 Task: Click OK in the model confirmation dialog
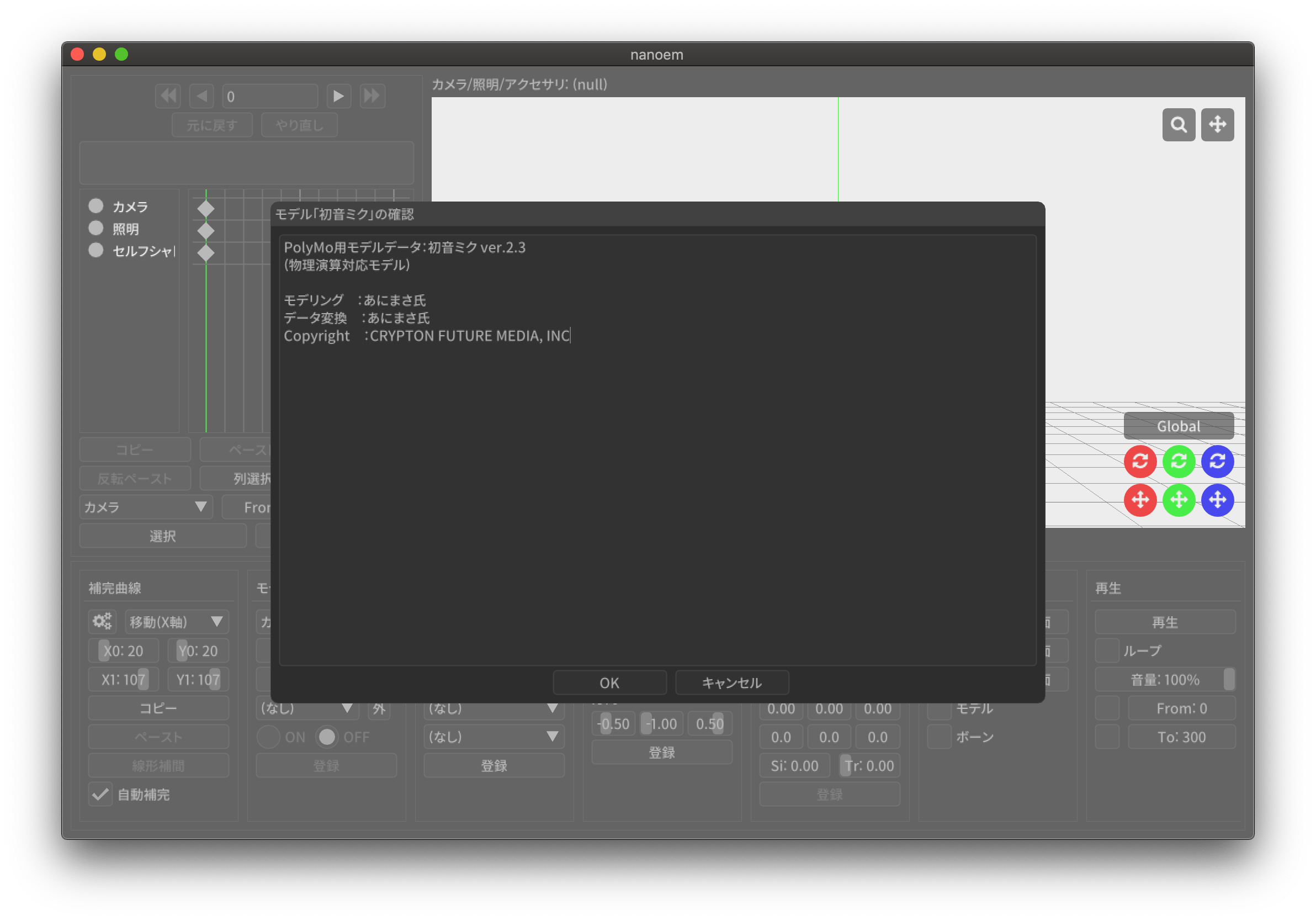[609, 682]
